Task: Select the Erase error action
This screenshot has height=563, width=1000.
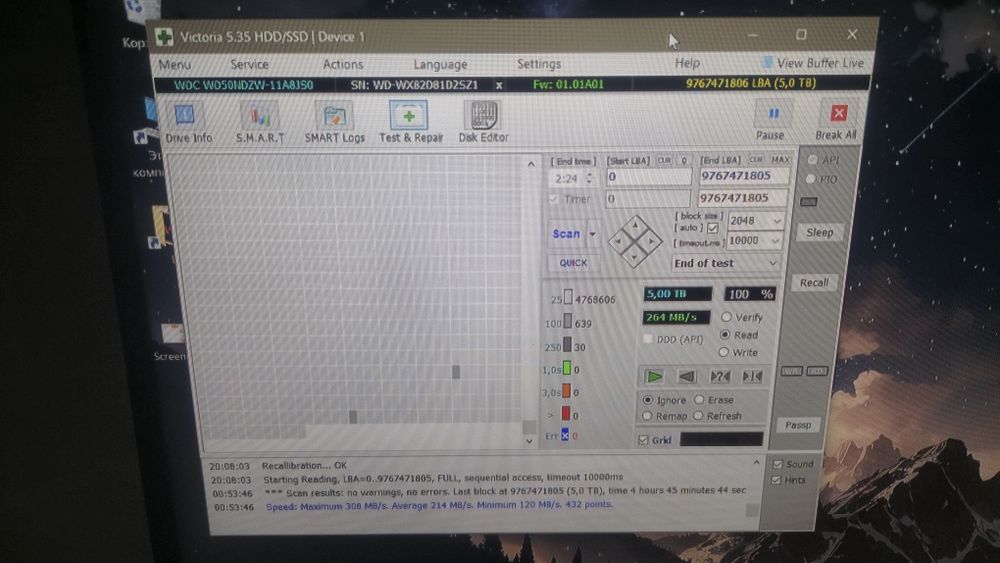Action: pyautogui.click(x=699, y=400)
